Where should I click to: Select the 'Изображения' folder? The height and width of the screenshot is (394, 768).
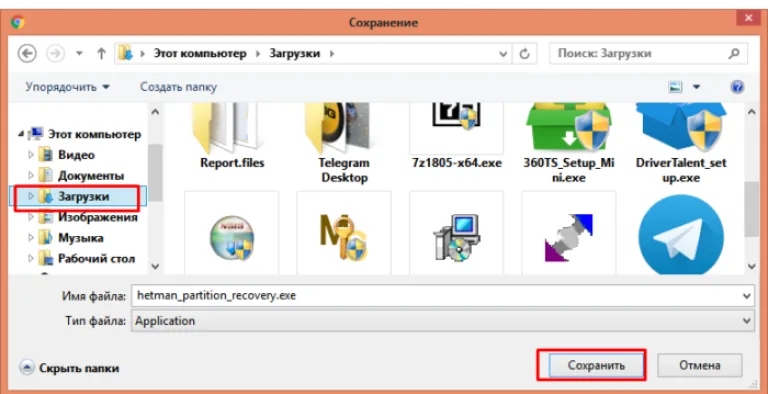(98, 217)
